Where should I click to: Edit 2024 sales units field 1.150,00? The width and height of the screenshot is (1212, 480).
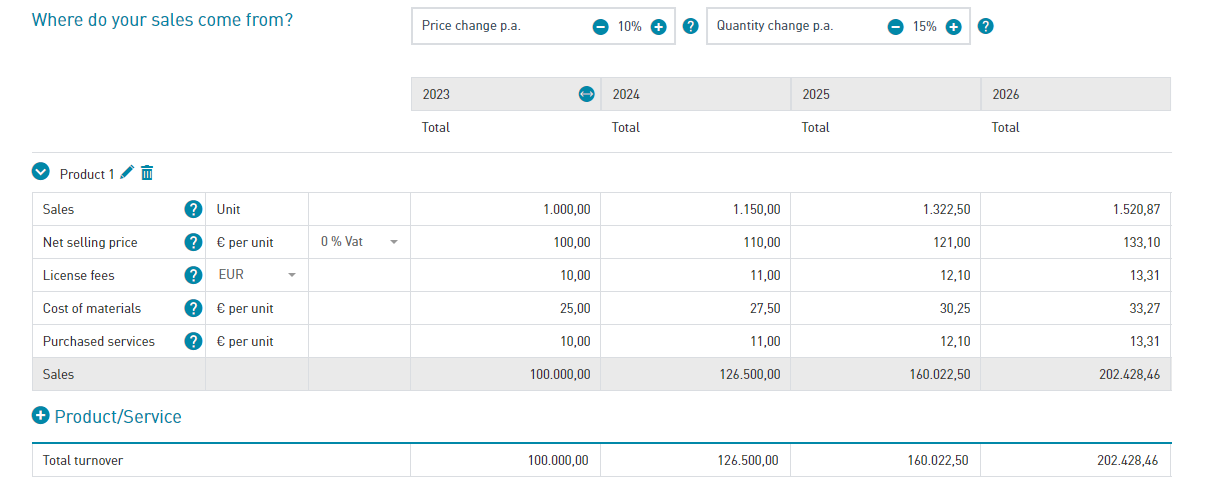pos(695,210)
